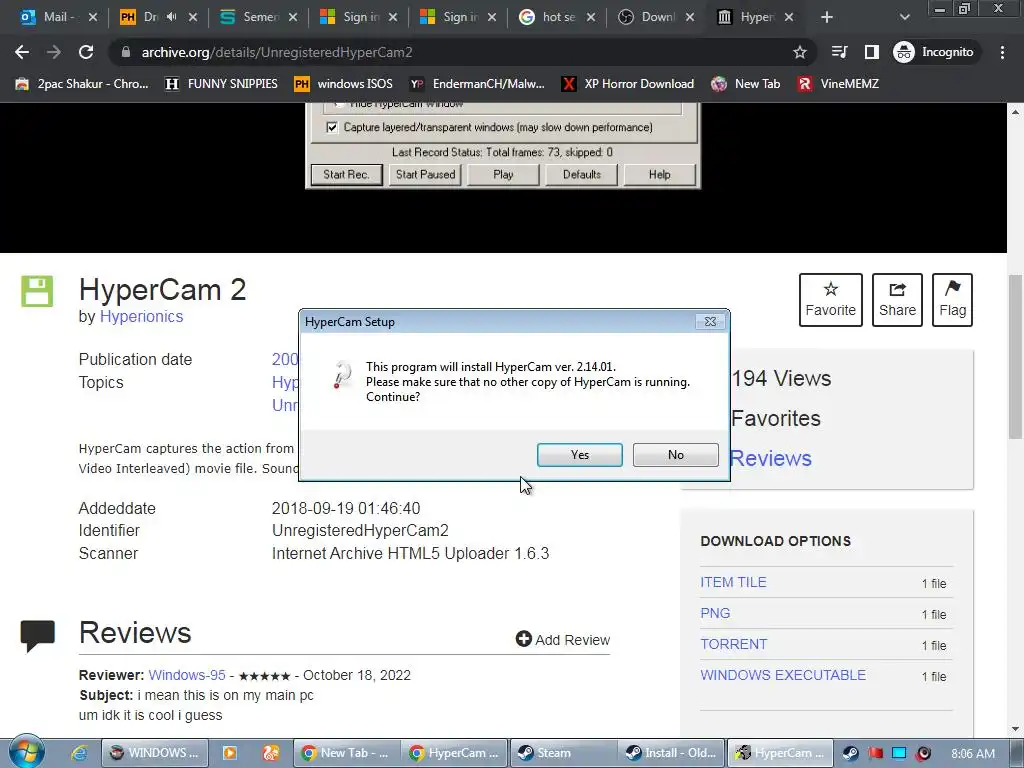Screen dimensions: 1024x768
Task: Share this archive item
Action: pos(897,300)
